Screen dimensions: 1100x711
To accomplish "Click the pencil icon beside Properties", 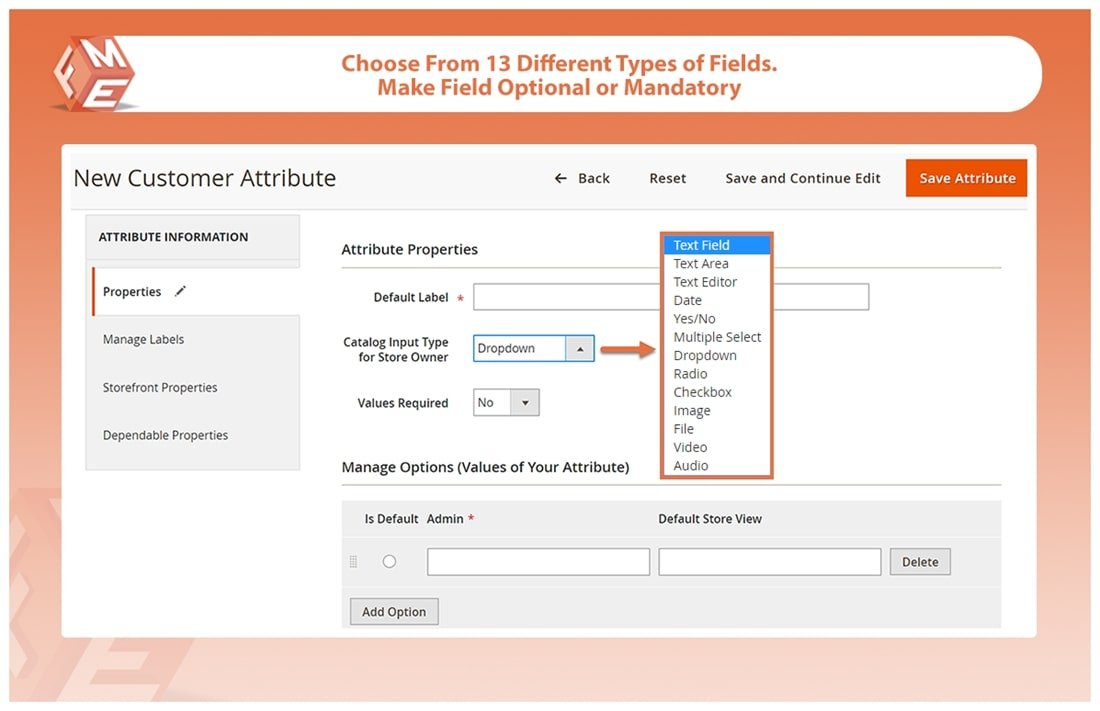I will click(180, 291).
